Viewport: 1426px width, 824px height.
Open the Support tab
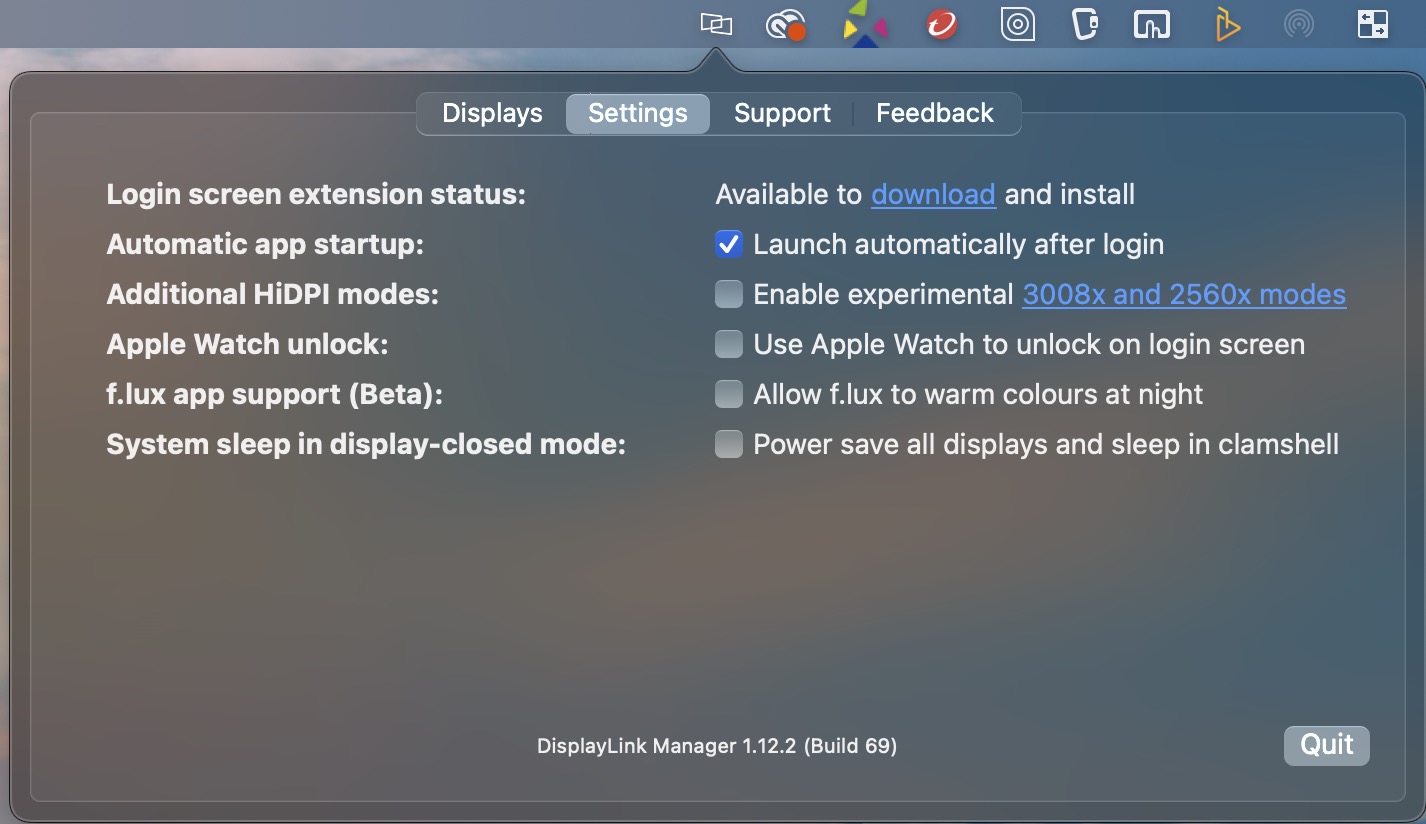point(782,113)
